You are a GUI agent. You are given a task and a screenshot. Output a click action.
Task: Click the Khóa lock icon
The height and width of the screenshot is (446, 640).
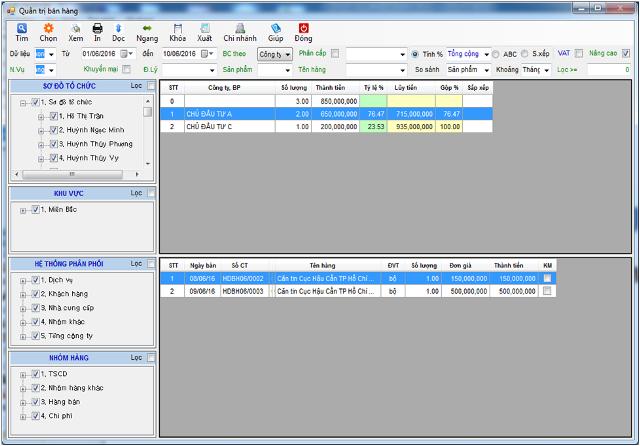[x=178, y=28]
